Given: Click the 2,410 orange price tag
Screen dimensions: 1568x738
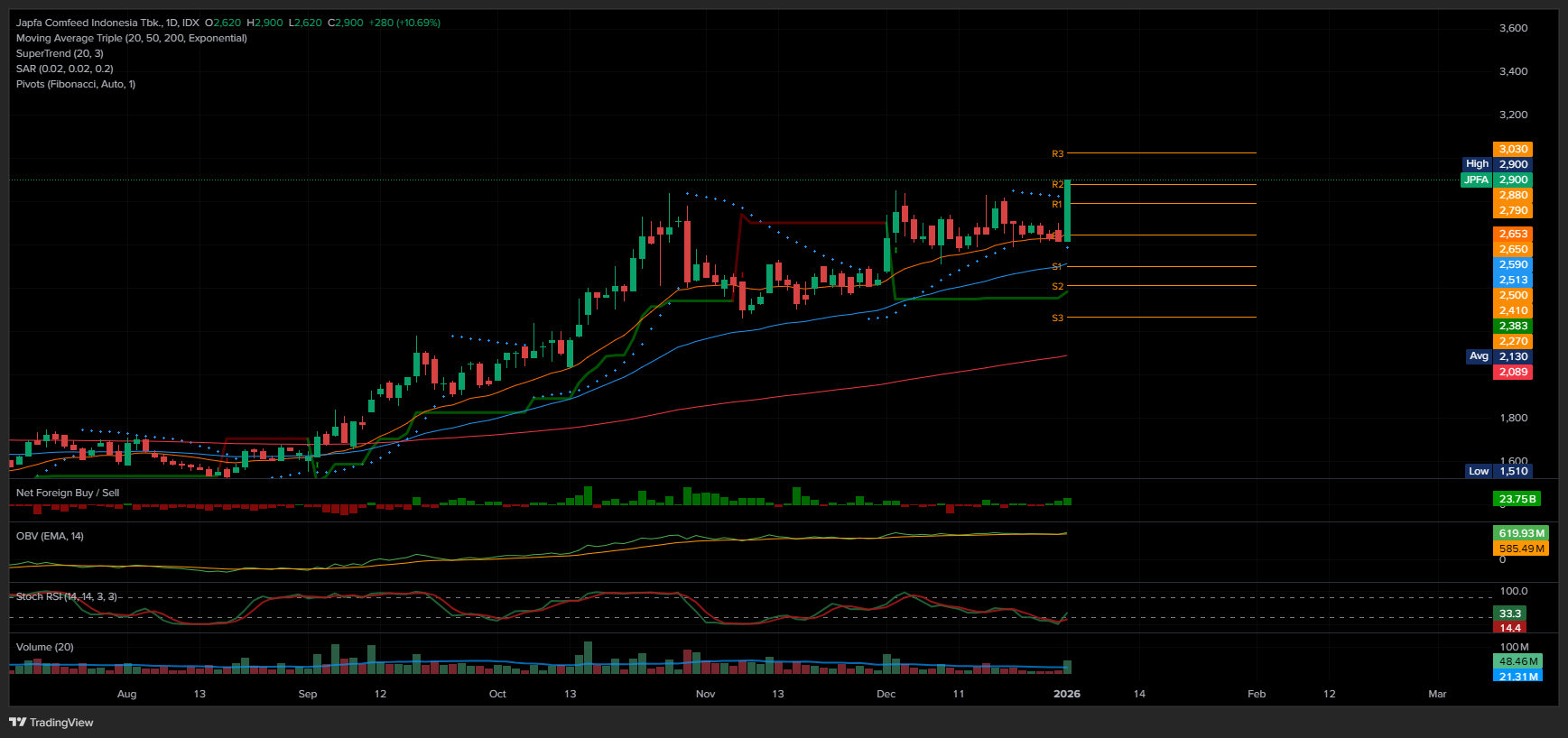Looking at the screenshot, I should [1513, 310].
